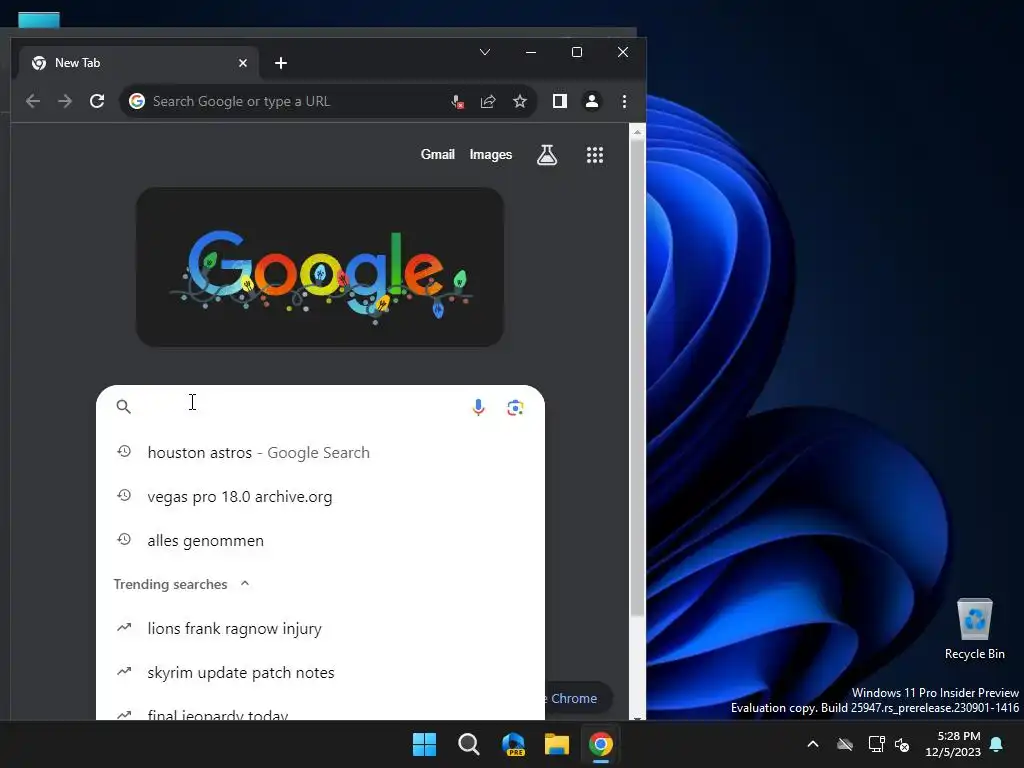Open the clock and date flyout
This screenshot has height=768, width=1024.
point(953,744)
